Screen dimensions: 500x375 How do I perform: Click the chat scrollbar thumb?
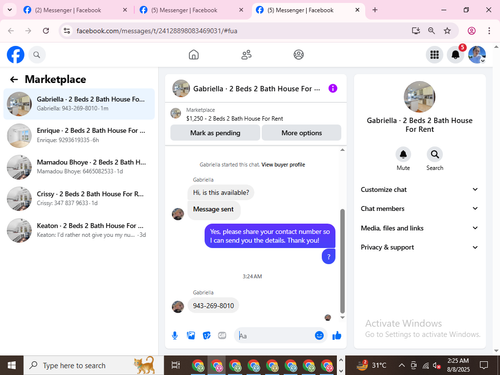point(342,261)
